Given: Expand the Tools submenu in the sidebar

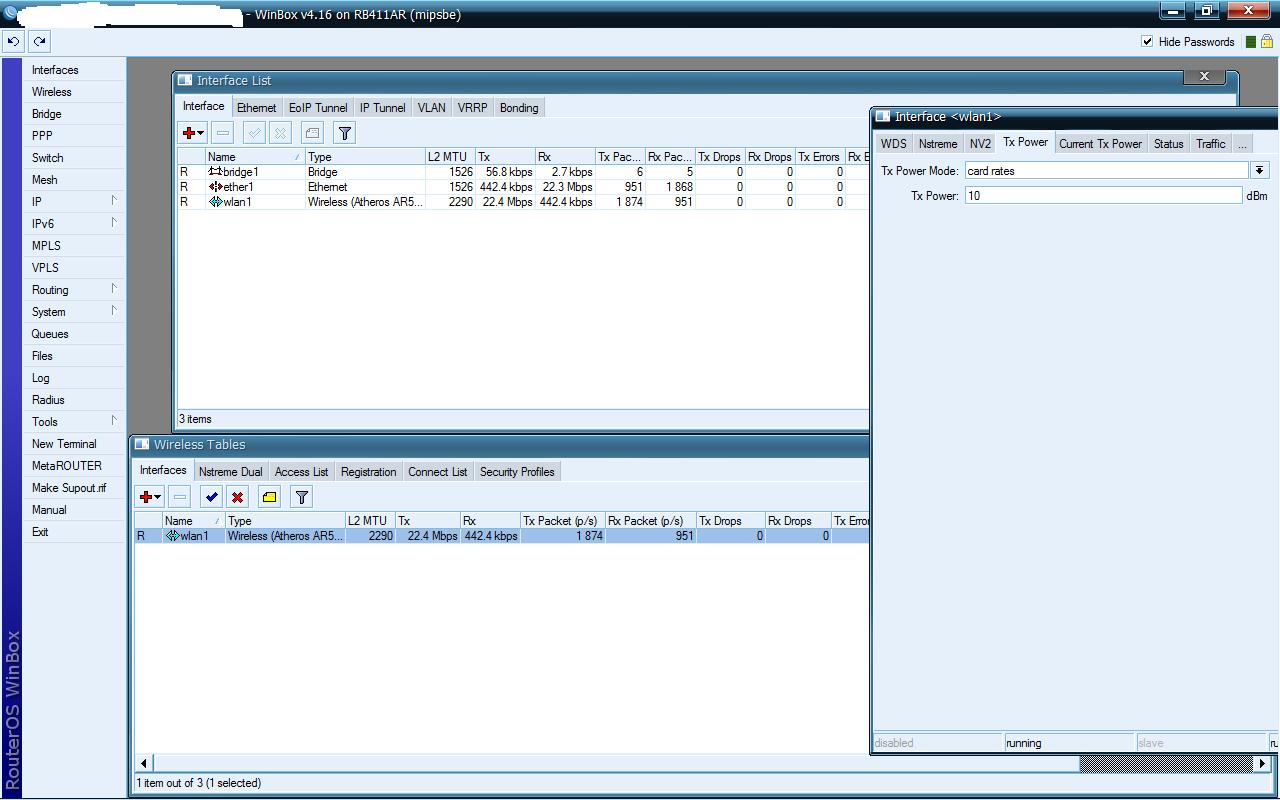Looking at the screenshot, I should pos(114,421).
